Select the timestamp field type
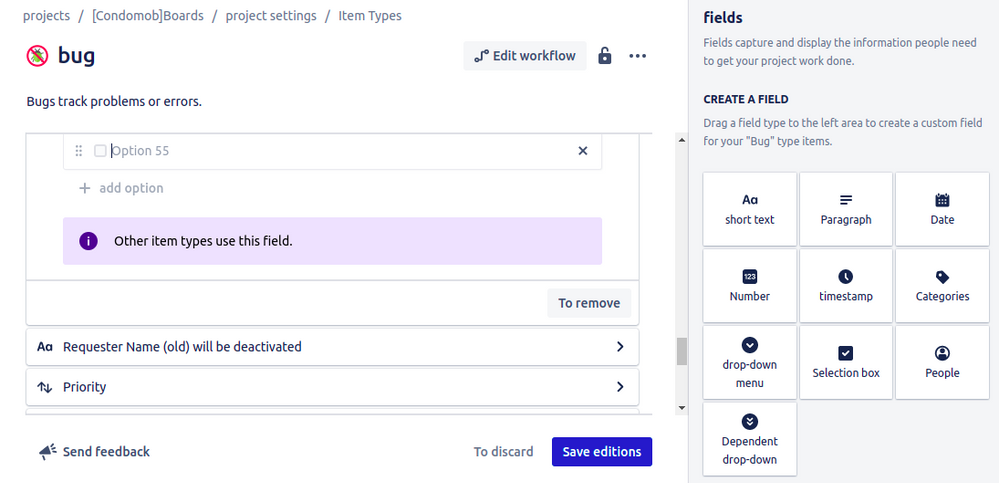Viewport: 999px width, 483px height. pyautogui.click(x=846, y=286)
